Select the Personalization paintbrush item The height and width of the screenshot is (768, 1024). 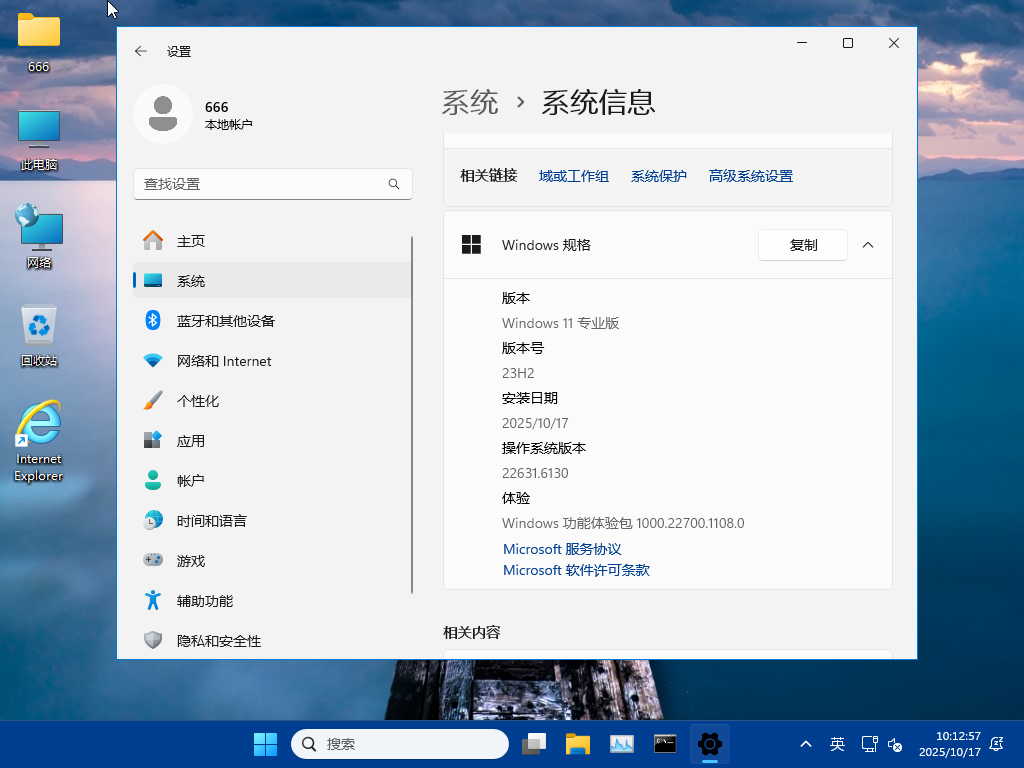(197, 401)
